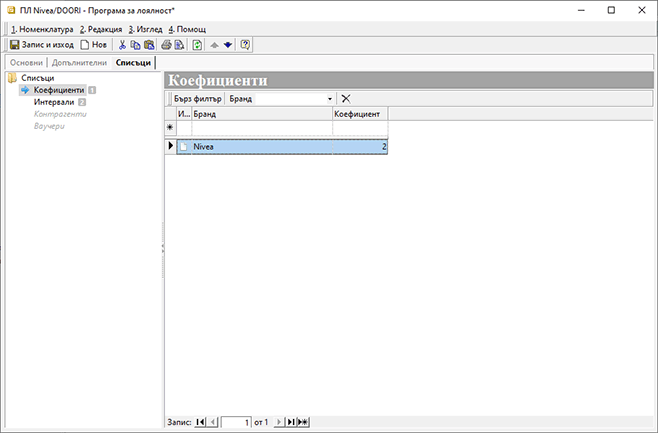Select the Списъци tab
658x433 pixels.
pyautogui.click(x=133, y=63)
